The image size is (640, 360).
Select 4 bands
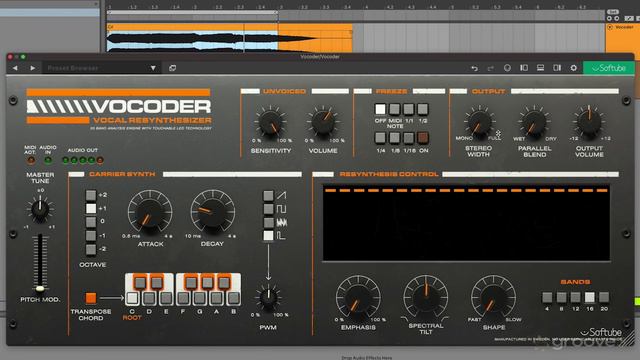coord(547,297)
